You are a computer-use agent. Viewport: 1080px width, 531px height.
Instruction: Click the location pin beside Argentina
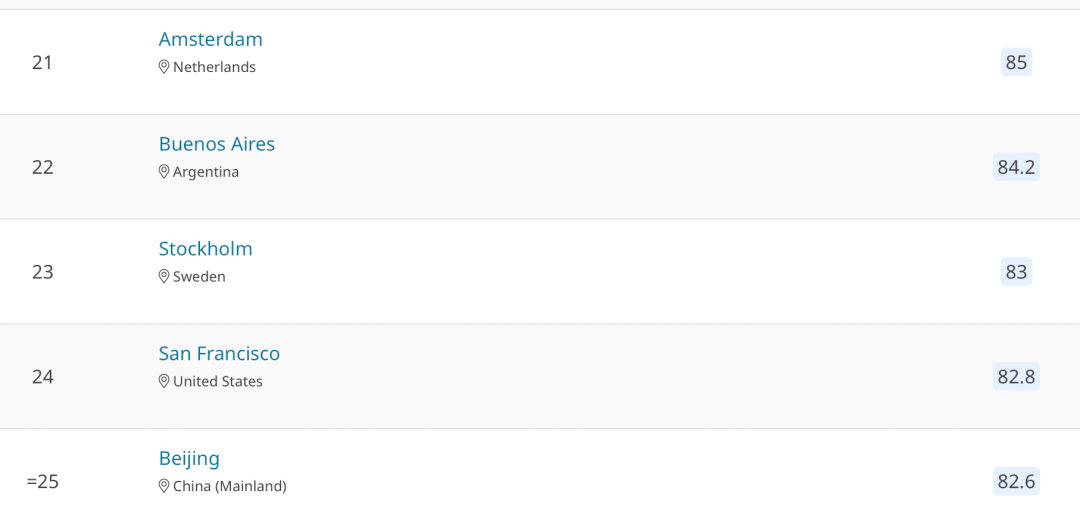[164, 171]
